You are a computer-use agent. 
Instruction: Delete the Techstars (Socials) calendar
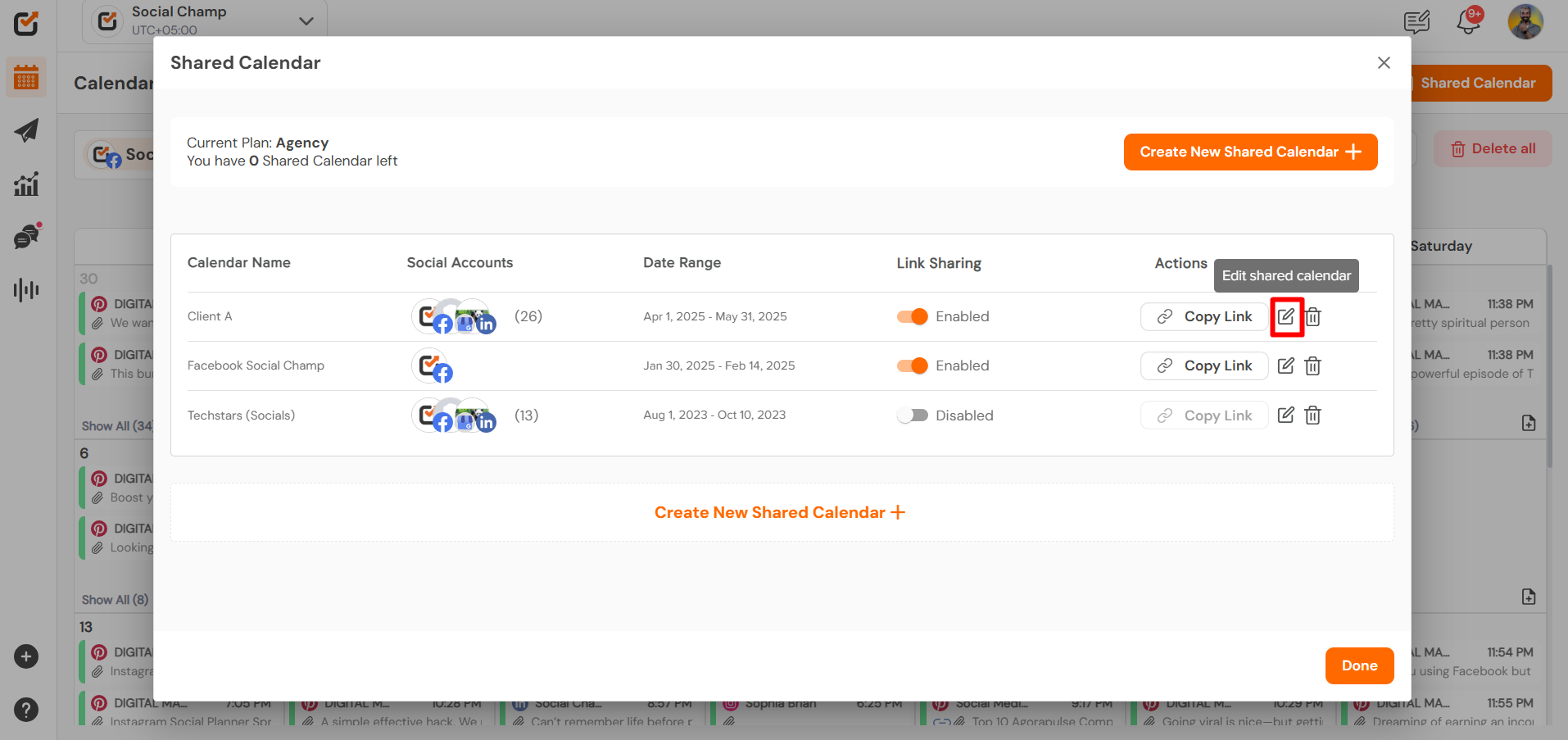pos(1312,415)
